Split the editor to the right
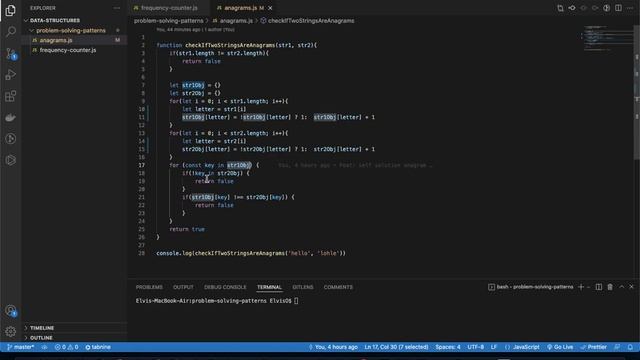The width and height of the screenshot is (640, 360). [x=618, y=8]
